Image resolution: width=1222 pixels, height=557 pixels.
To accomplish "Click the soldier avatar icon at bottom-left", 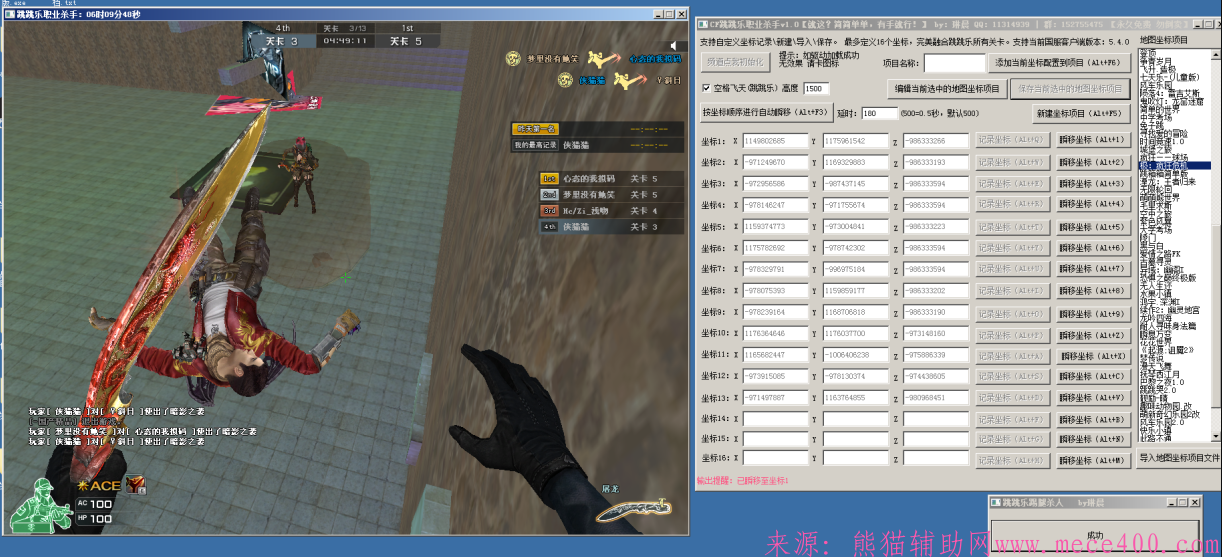I will click(x=40, y=506).
